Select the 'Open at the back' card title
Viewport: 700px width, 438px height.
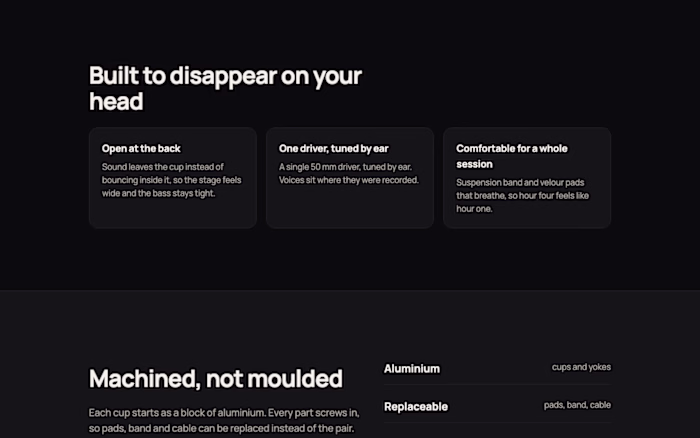tap(141, 149)
